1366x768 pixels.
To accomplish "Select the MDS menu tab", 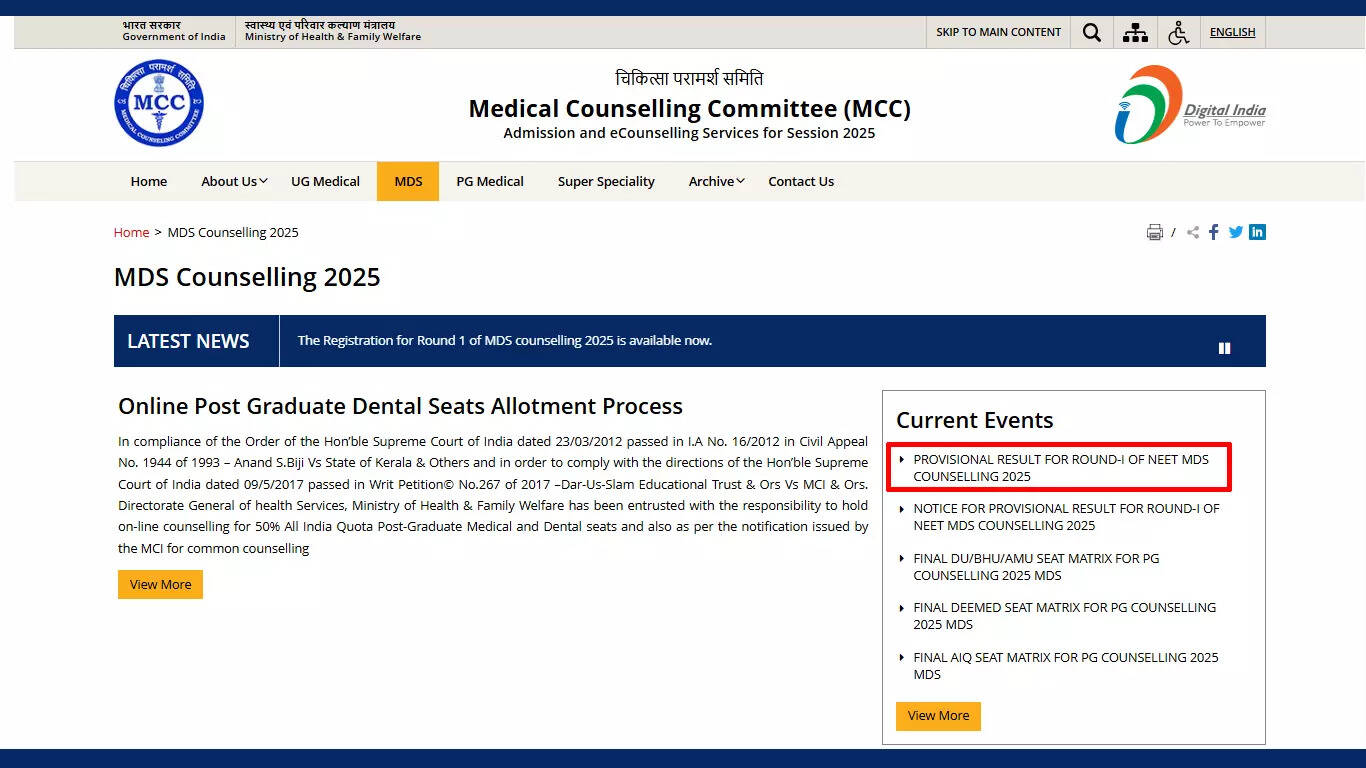I will click(408, 181).
